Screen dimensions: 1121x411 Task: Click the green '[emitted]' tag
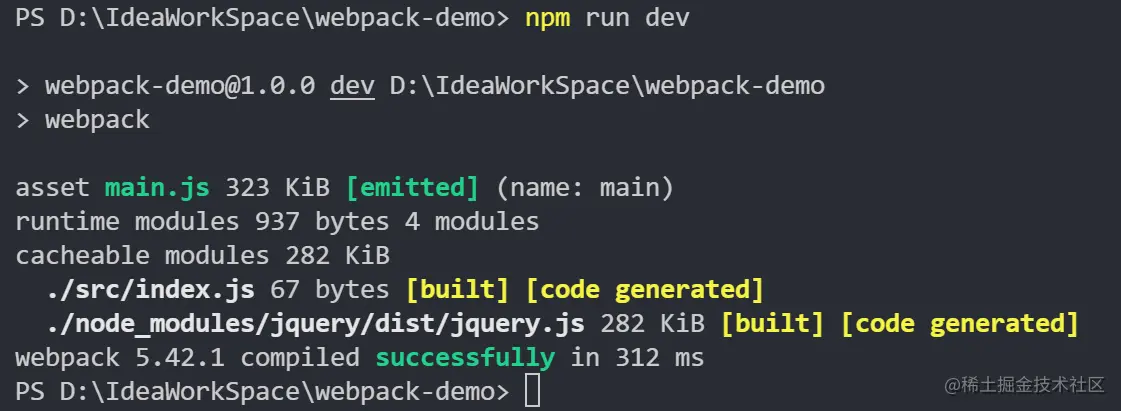coord(412,188)
